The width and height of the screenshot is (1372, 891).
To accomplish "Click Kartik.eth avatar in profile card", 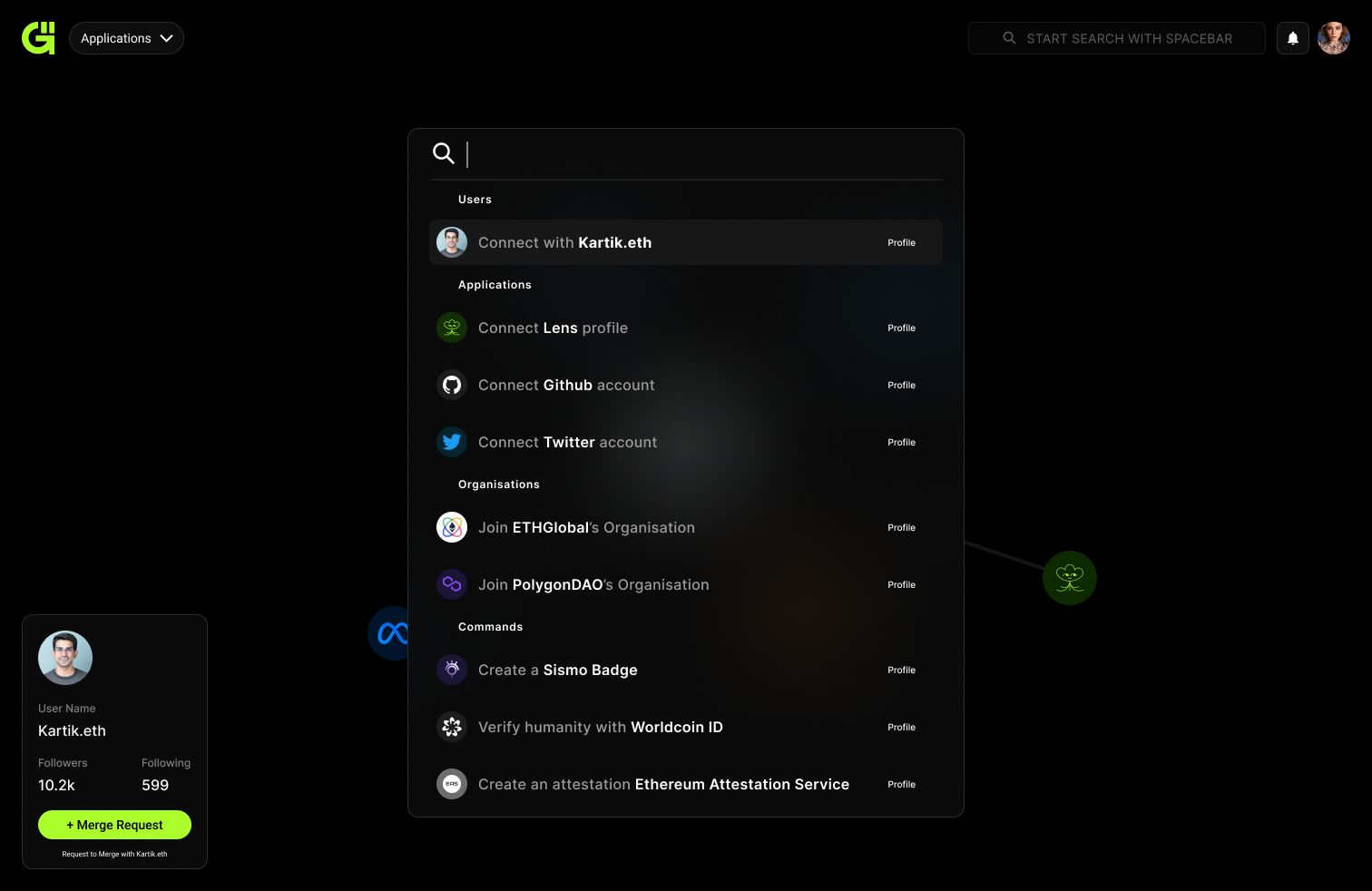I will 65,658.
